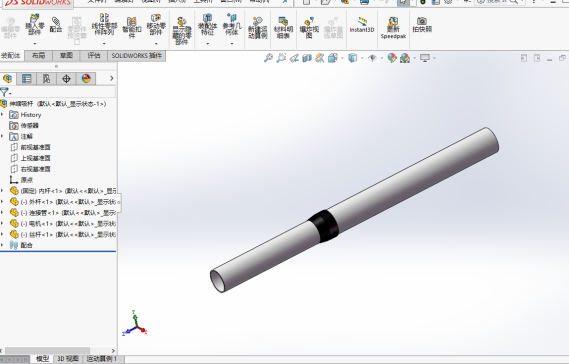Click the Dynamic Annotation Views icon
This screenshot has height=364, width=569.
coord(320,58)
